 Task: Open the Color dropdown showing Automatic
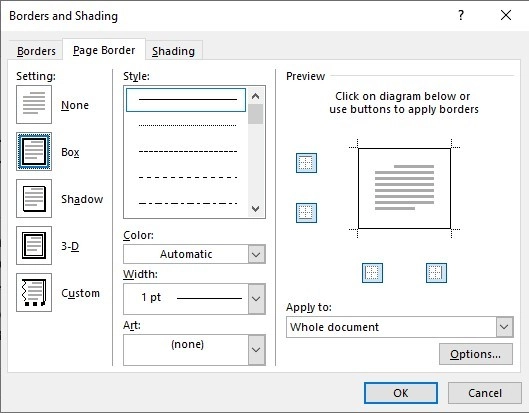[194, 254]
